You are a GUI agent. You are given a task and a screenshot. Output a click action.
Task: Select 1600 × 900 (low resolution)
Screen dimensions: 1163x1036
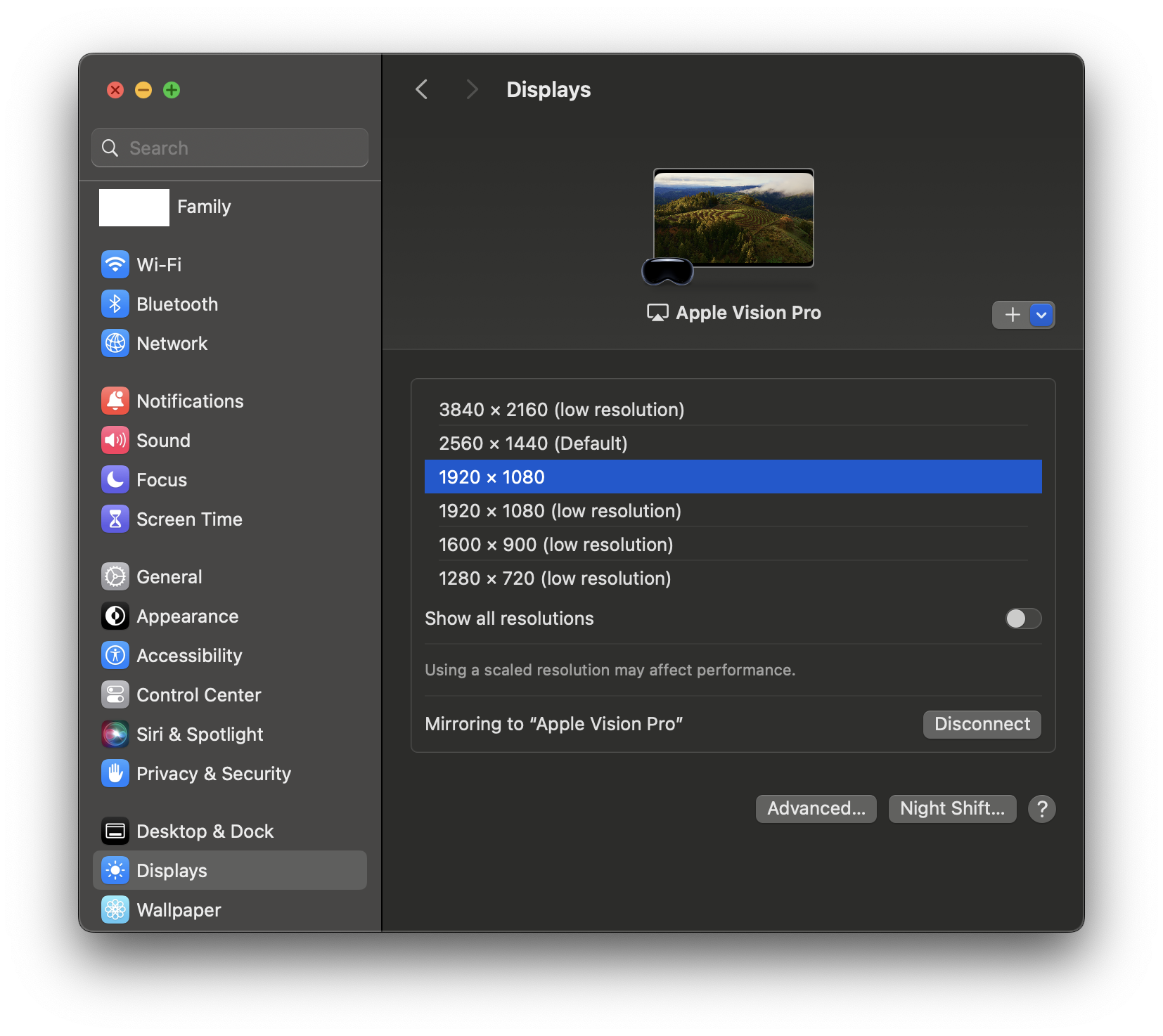point(733,544)
